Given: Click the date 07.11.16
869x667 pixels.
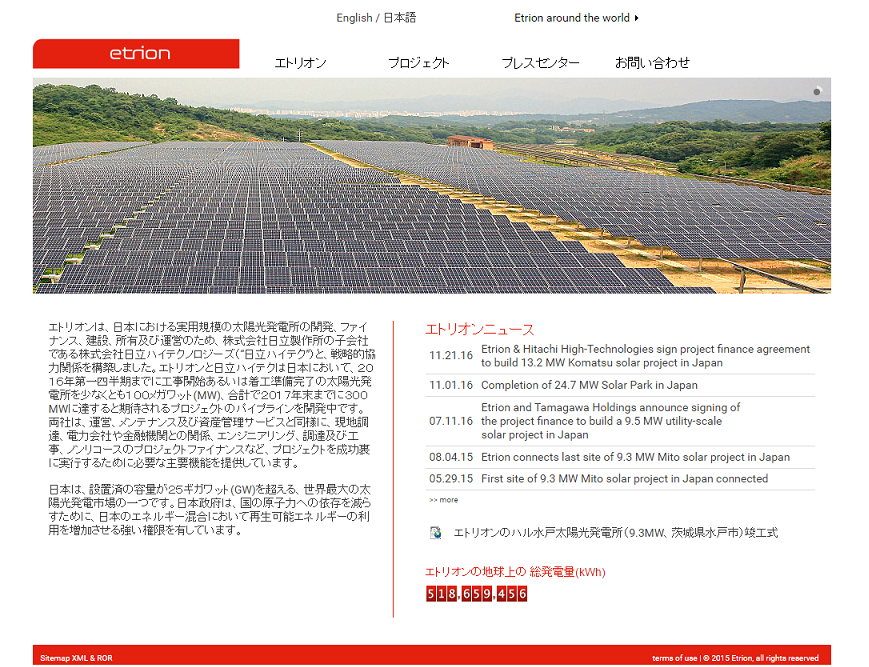Looking at the screenshot, I should (x=451, y=421).
